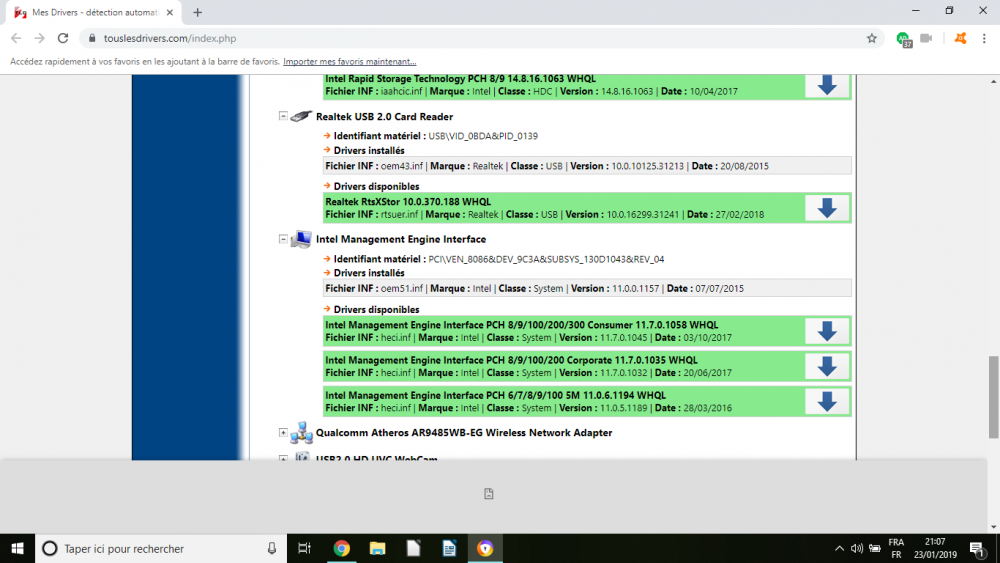Open Windows Start menu

coord(17,548)
